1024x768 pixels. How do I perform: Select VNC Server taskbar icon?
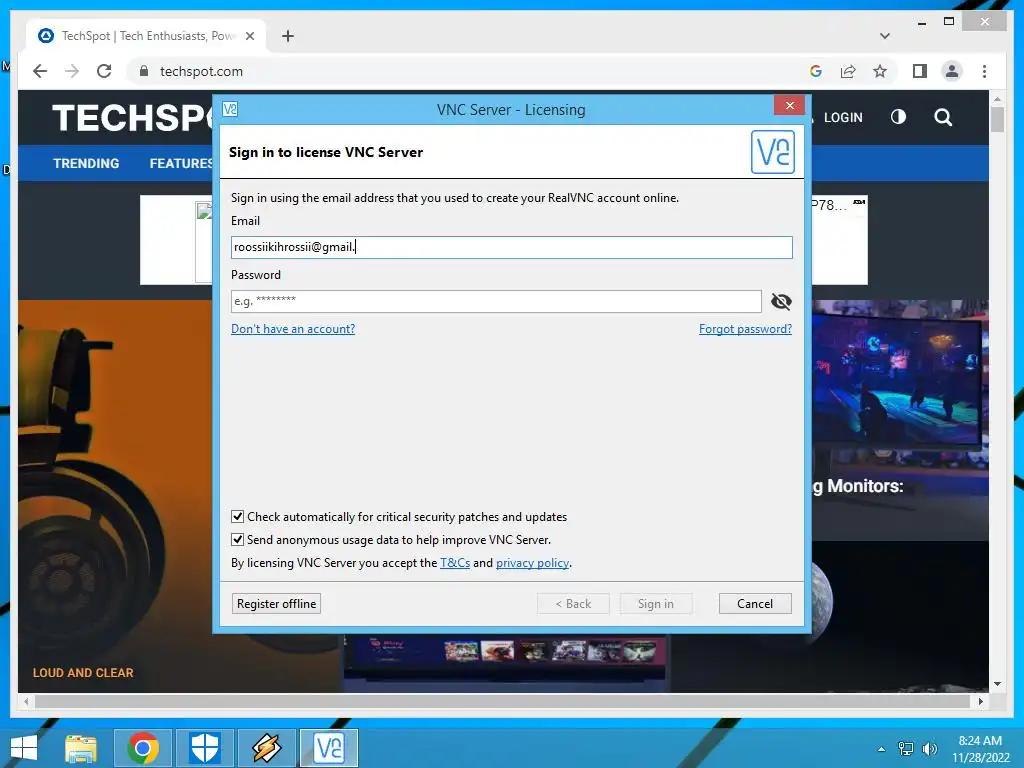328,748
